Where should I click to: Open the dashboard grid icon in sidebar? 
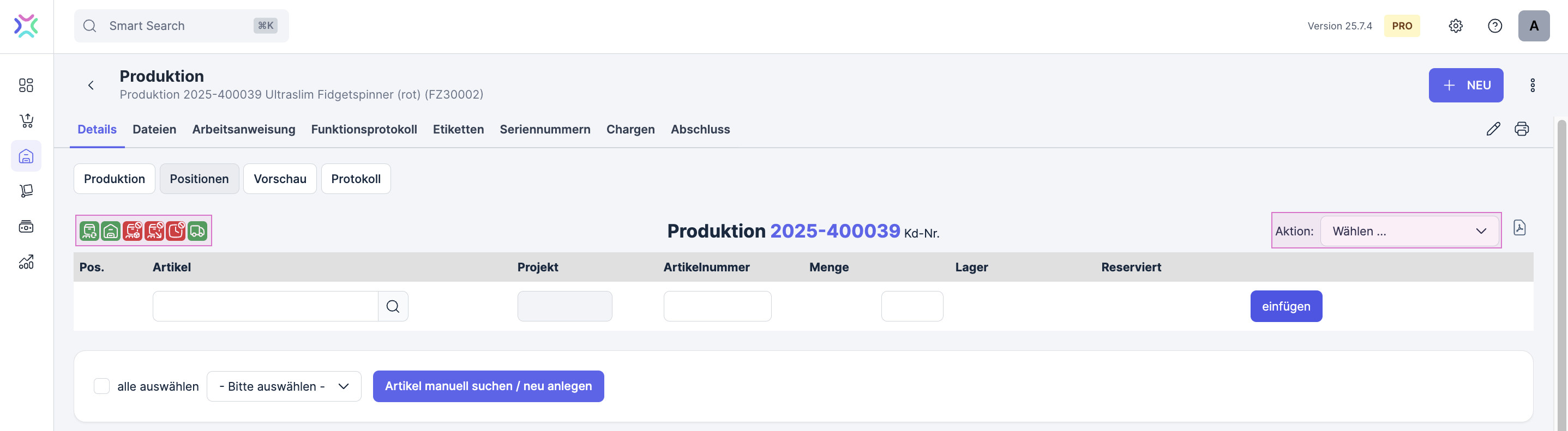pyautogui.click(x=26, y=85)
